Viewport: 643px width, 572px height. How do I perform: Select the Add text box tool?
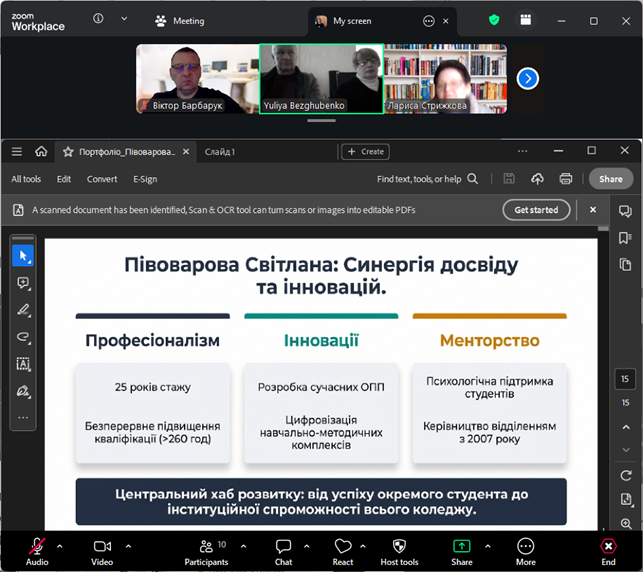point(23,364)
